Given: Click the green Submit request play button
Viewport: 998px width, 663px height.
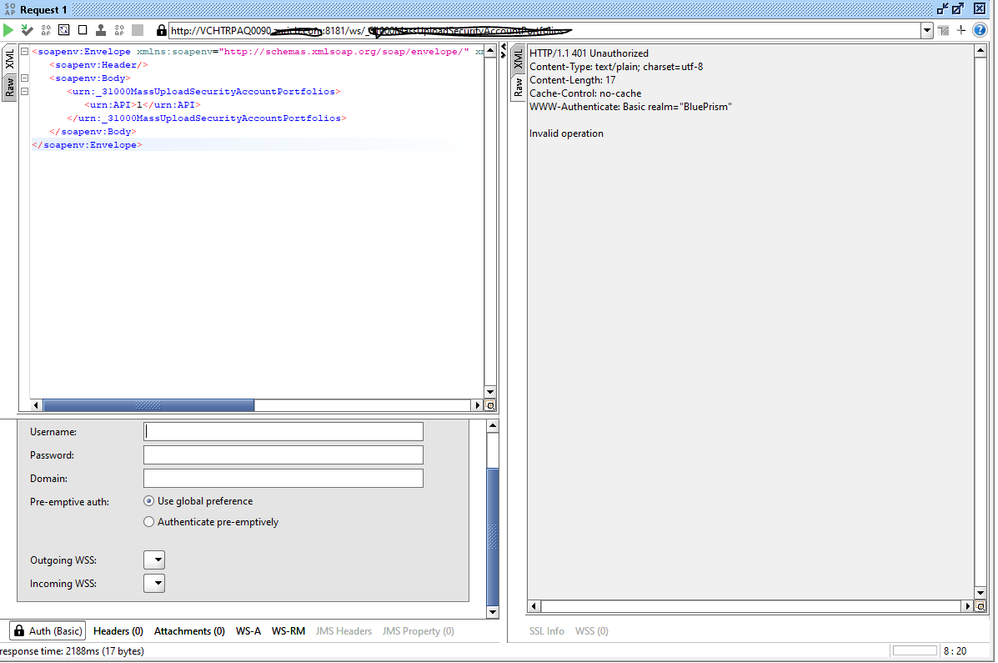Looking at the screenshot, I should [9, 31].
